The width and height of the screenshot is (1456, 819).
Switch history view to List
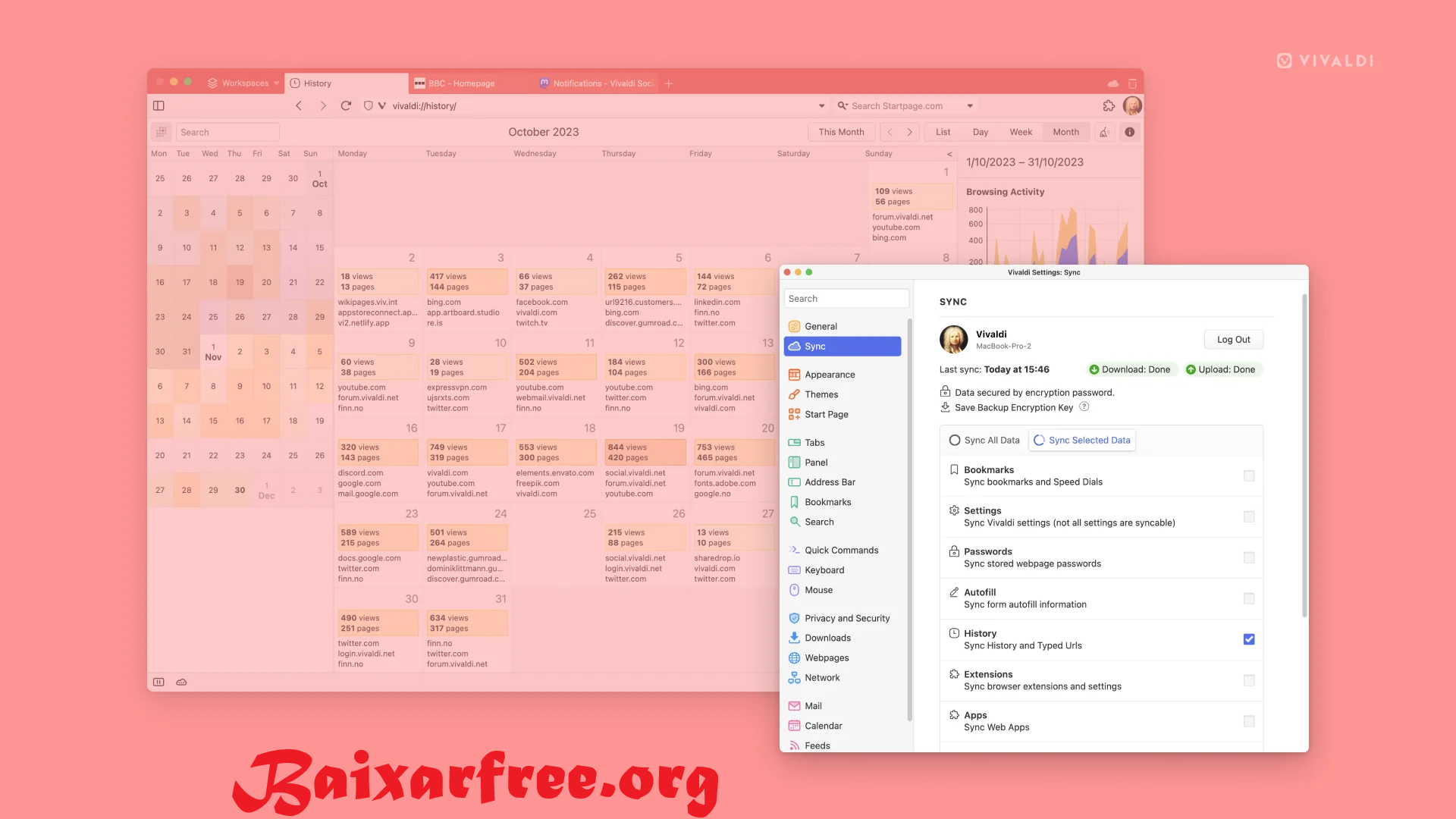pyautogui.click(x=943, y=132)
